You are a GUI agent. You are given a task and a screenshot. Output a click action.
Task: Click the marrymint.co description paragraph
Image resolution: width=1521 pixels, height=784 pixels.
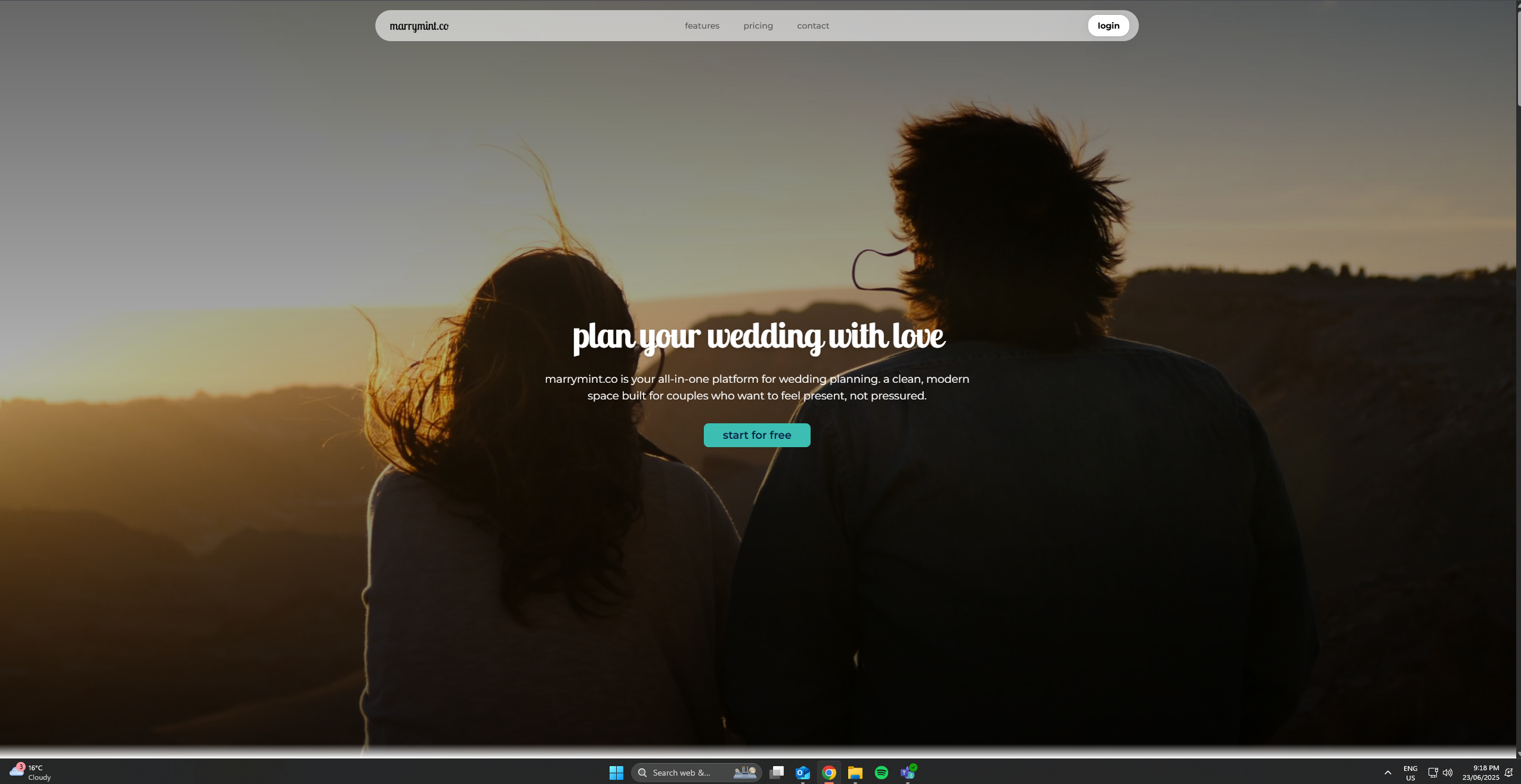point(756,387)
